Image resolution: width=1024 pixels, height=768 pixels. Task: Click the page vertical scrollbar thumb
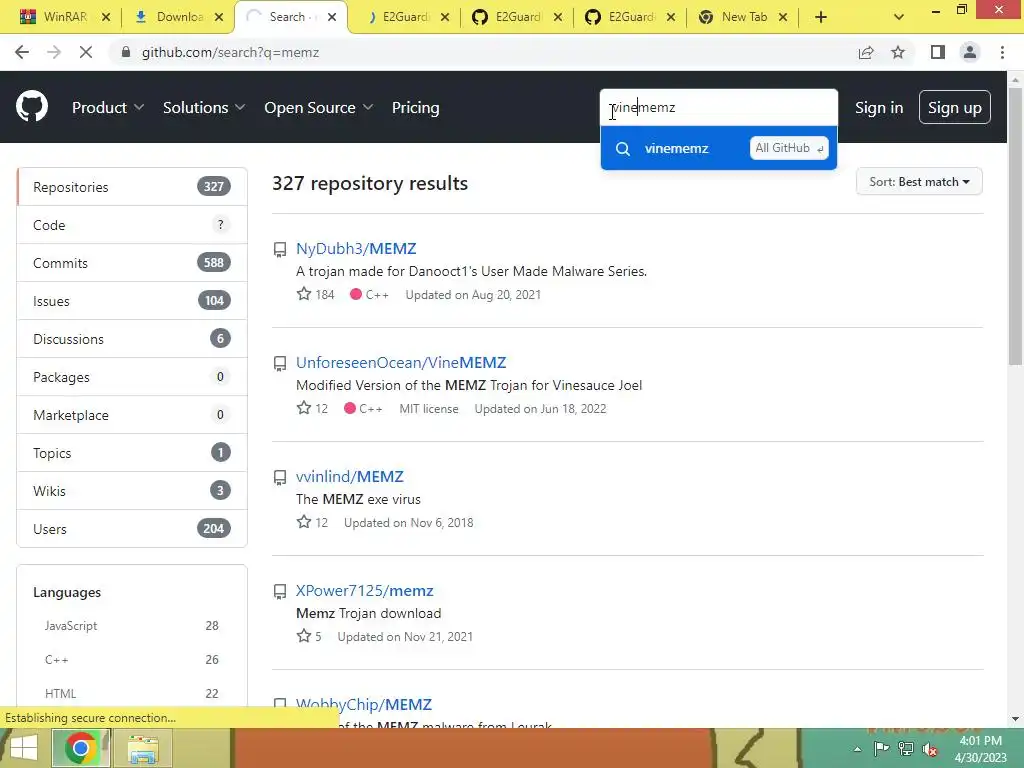pos(1015,227)
